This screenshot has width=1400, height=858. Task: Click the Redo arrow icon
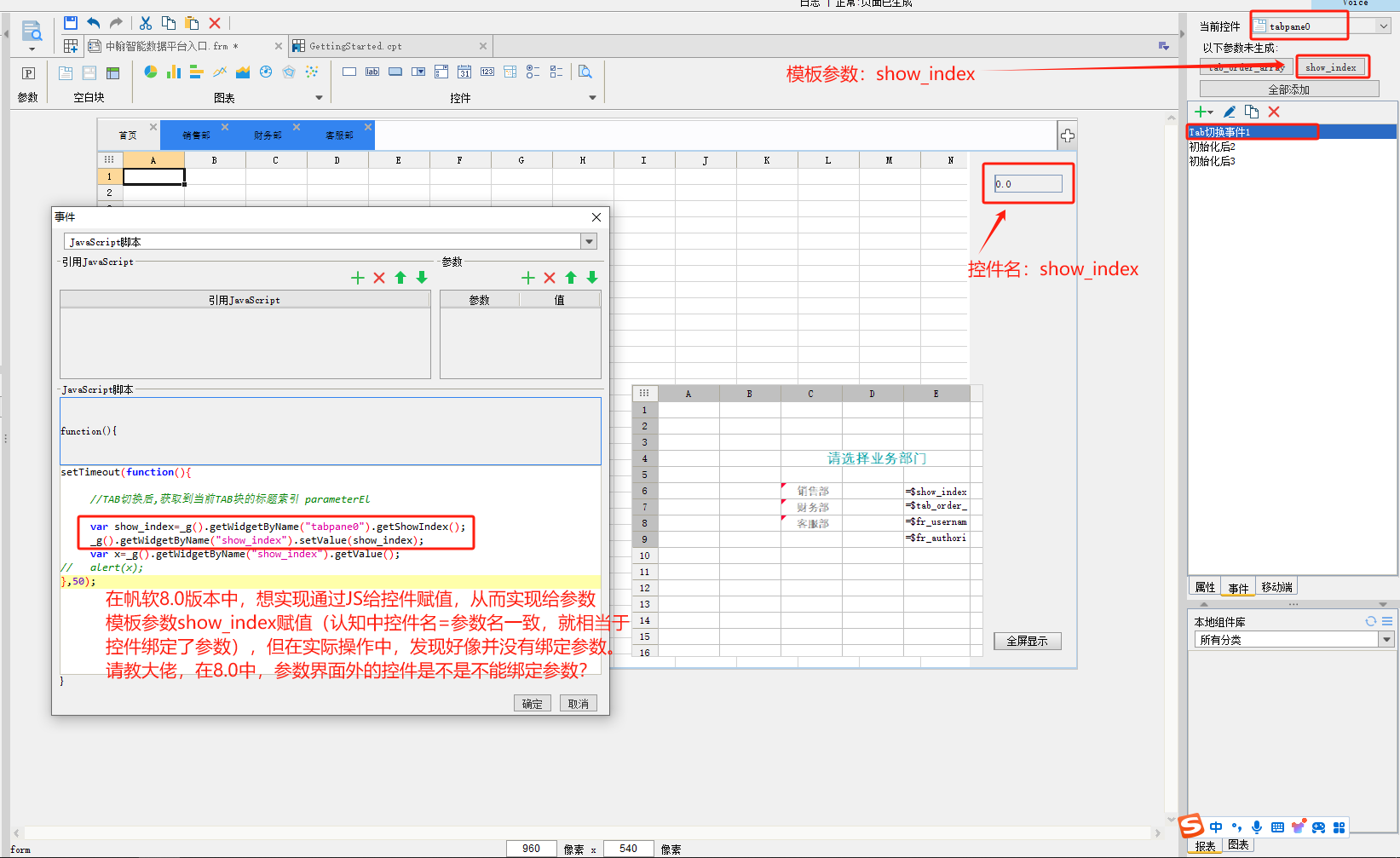117,23
